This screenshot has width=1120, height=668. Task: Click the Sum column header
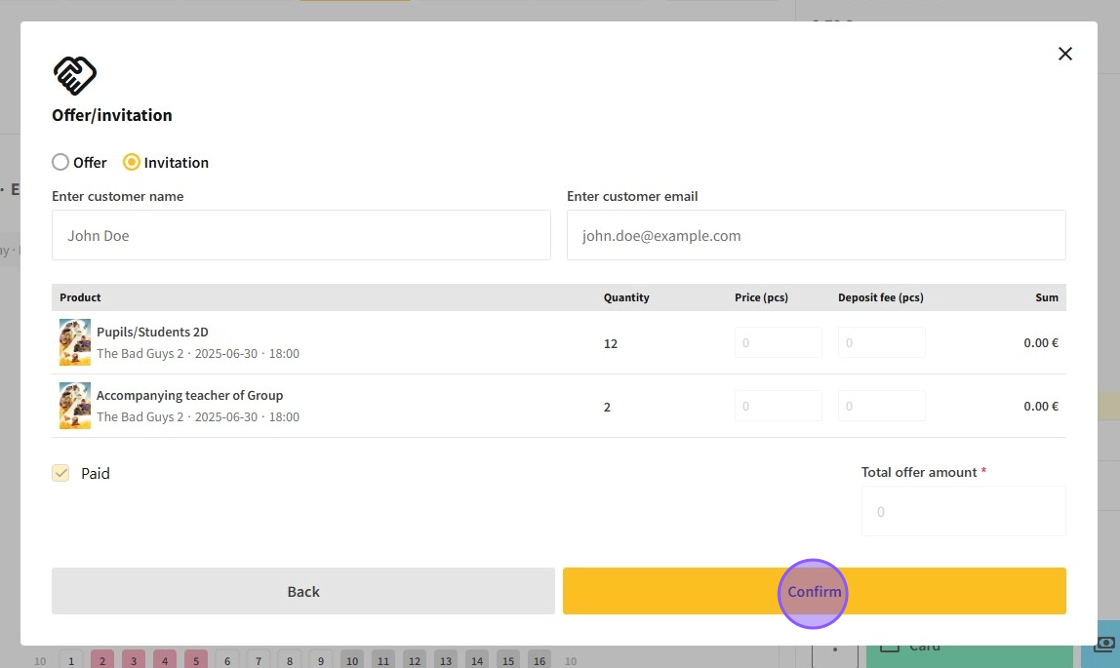tap(1046, 297)
